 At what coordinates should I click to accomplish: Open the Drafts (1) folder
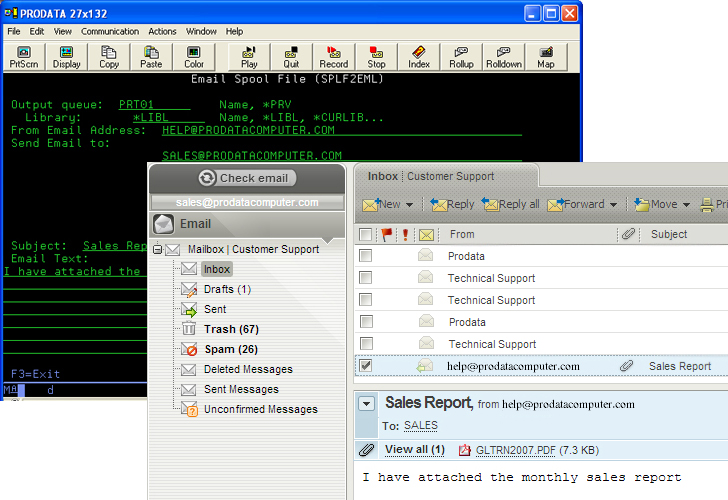(x=228, y=289)
